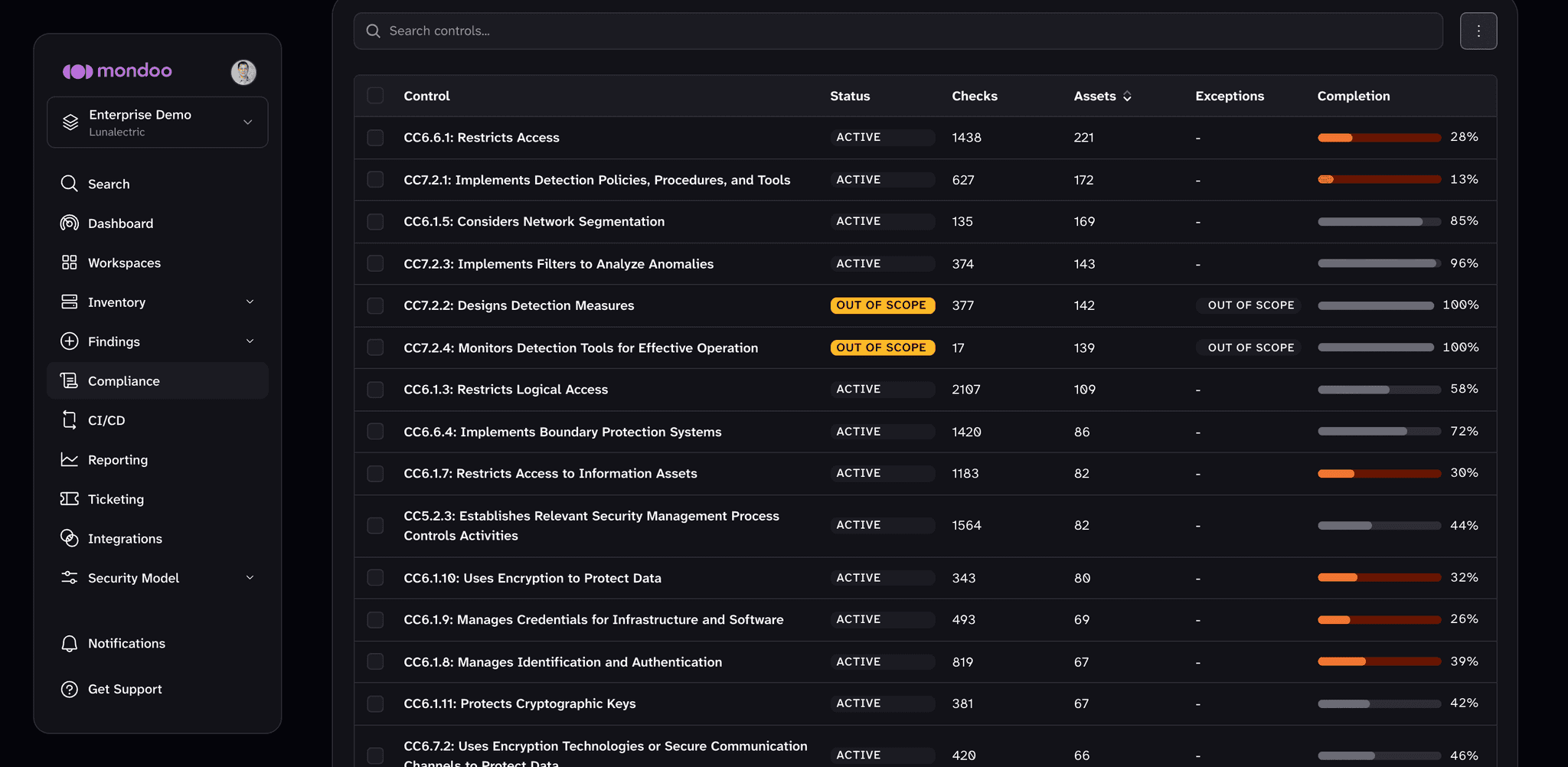Screen dimensions: 1568x767
Task: Click the Reporting chart icon
Action: tap(70, 459)
